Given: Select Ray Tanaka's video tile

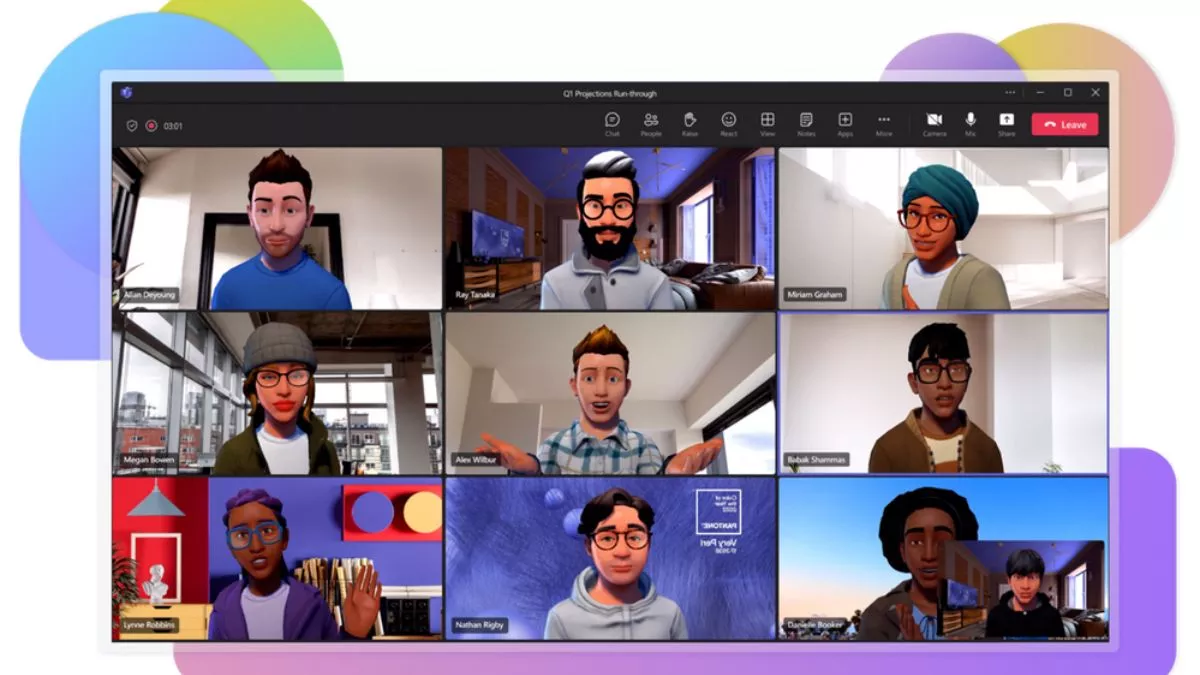Looking at the screenshot, I should point(610,228).
